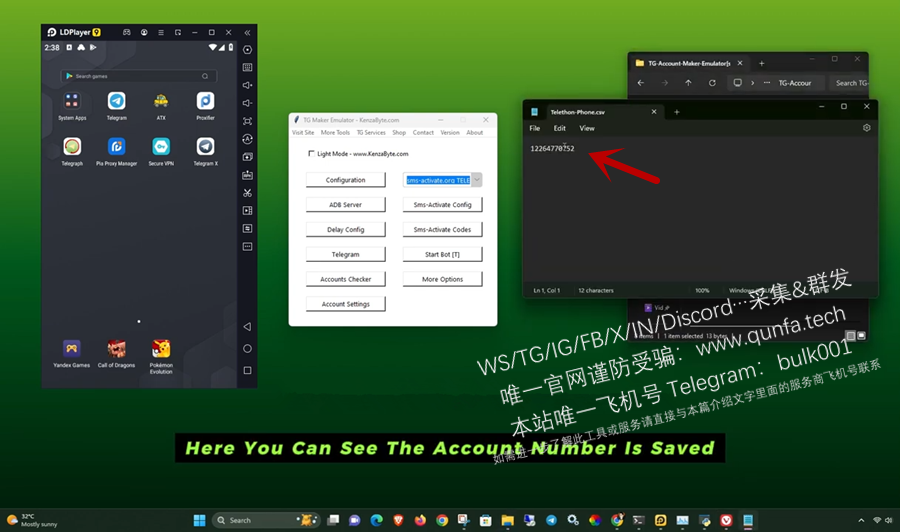Open LDPlayer hamburger menu in title bar
This screenshot has width=900, height=532.
pyautogui.click(x=161, y=33)
